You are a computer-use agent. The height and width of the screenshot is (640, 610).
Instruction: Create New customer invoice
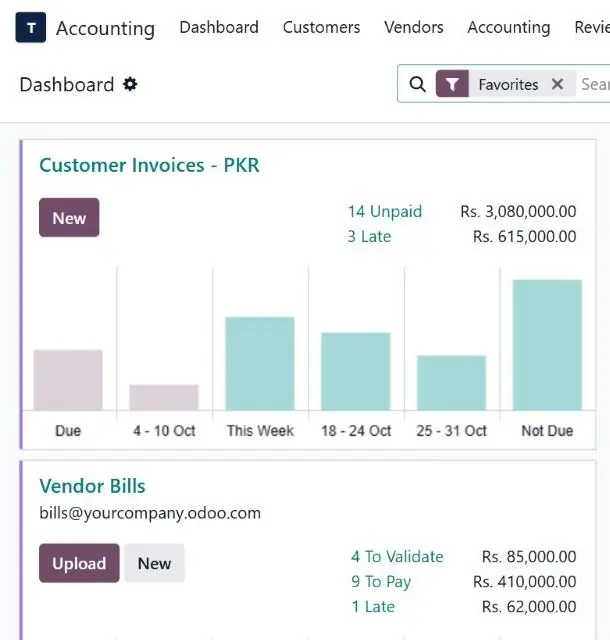69,218
